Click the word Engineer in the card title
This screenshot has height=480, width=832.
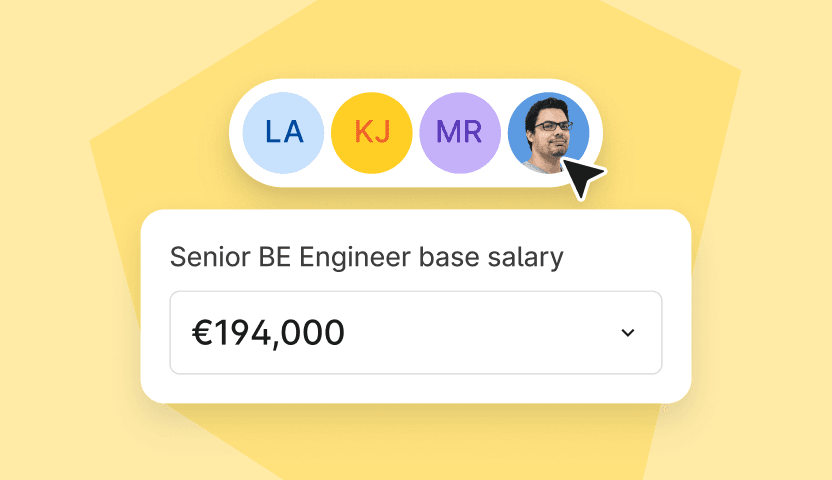(x=355, y=258)
